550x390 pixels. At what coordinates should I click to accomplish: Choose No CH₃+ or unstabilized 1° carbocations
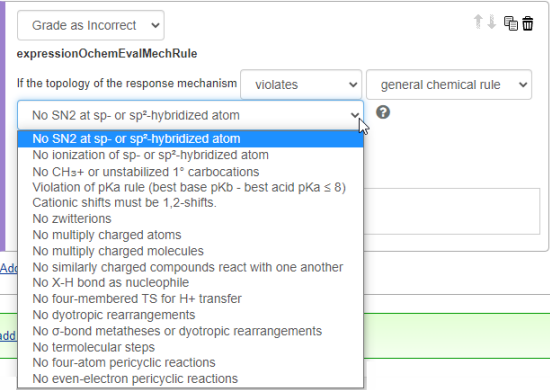(190, 172)
